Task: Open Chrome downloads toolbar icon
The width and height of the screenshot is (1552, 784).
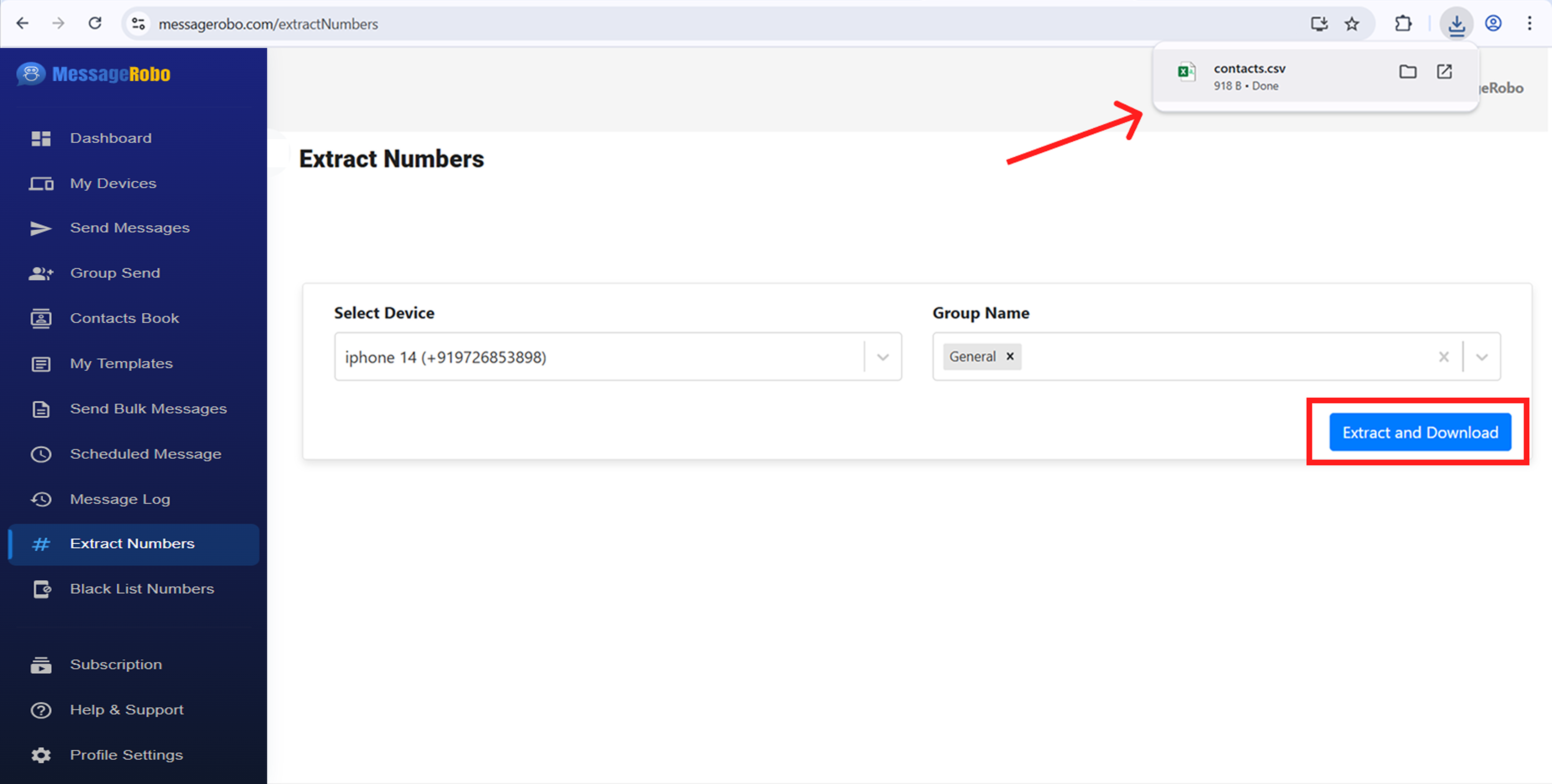Action: coord(1456,24)
